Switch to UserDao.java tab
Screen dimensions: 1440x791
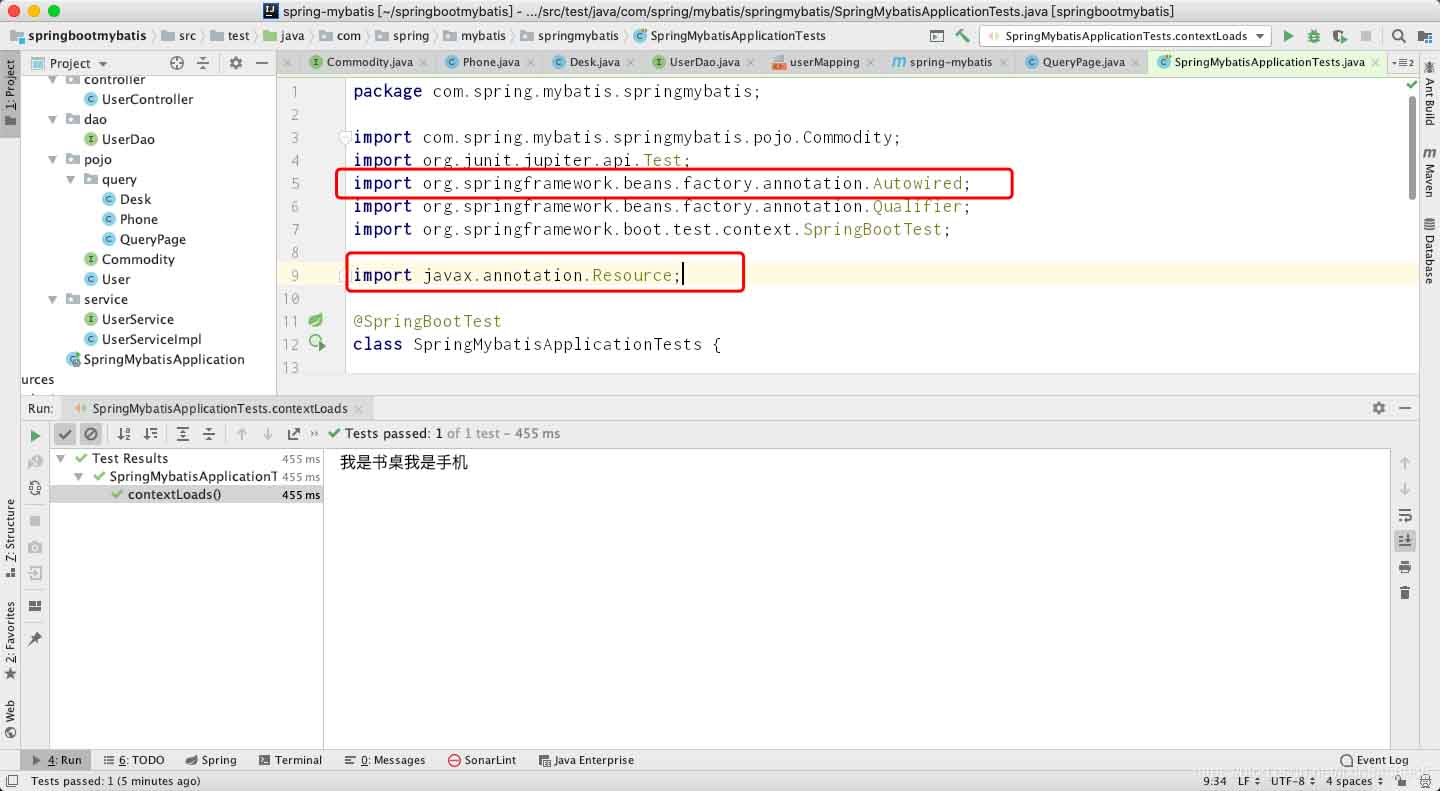704,62
